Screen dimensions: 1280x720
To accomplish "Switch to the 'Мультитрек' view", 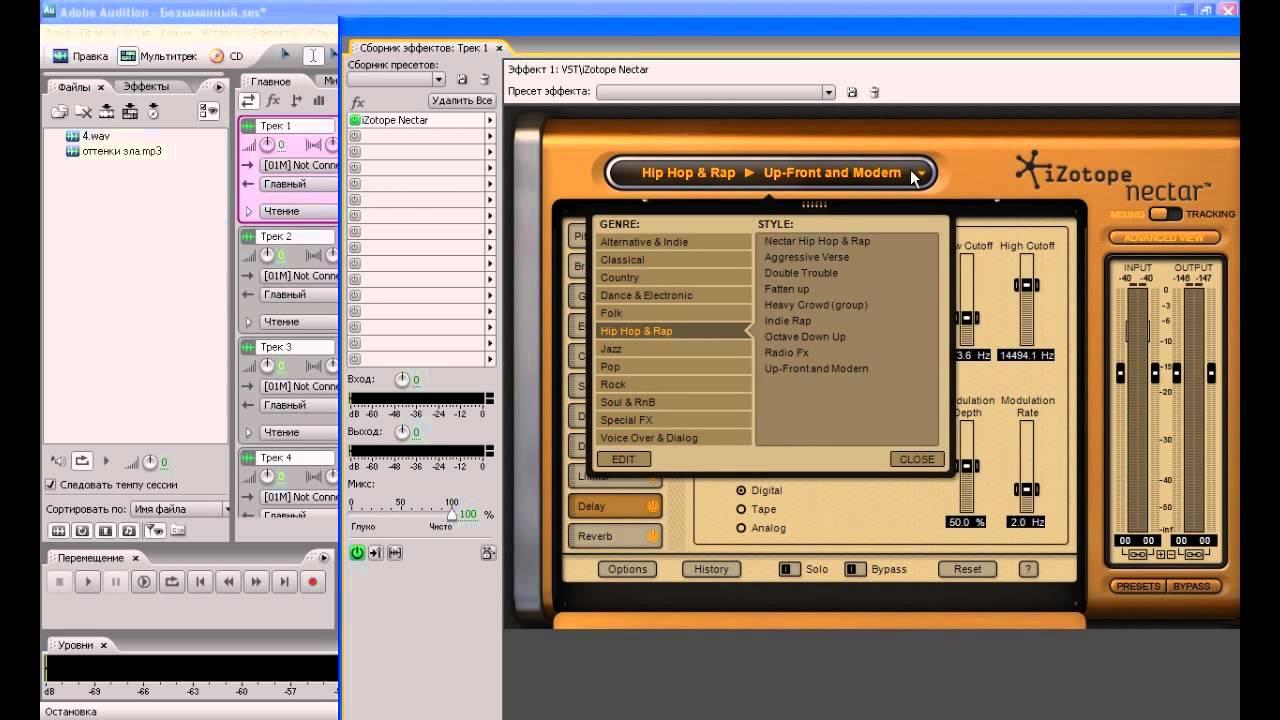I will click(x=158, y=56).
